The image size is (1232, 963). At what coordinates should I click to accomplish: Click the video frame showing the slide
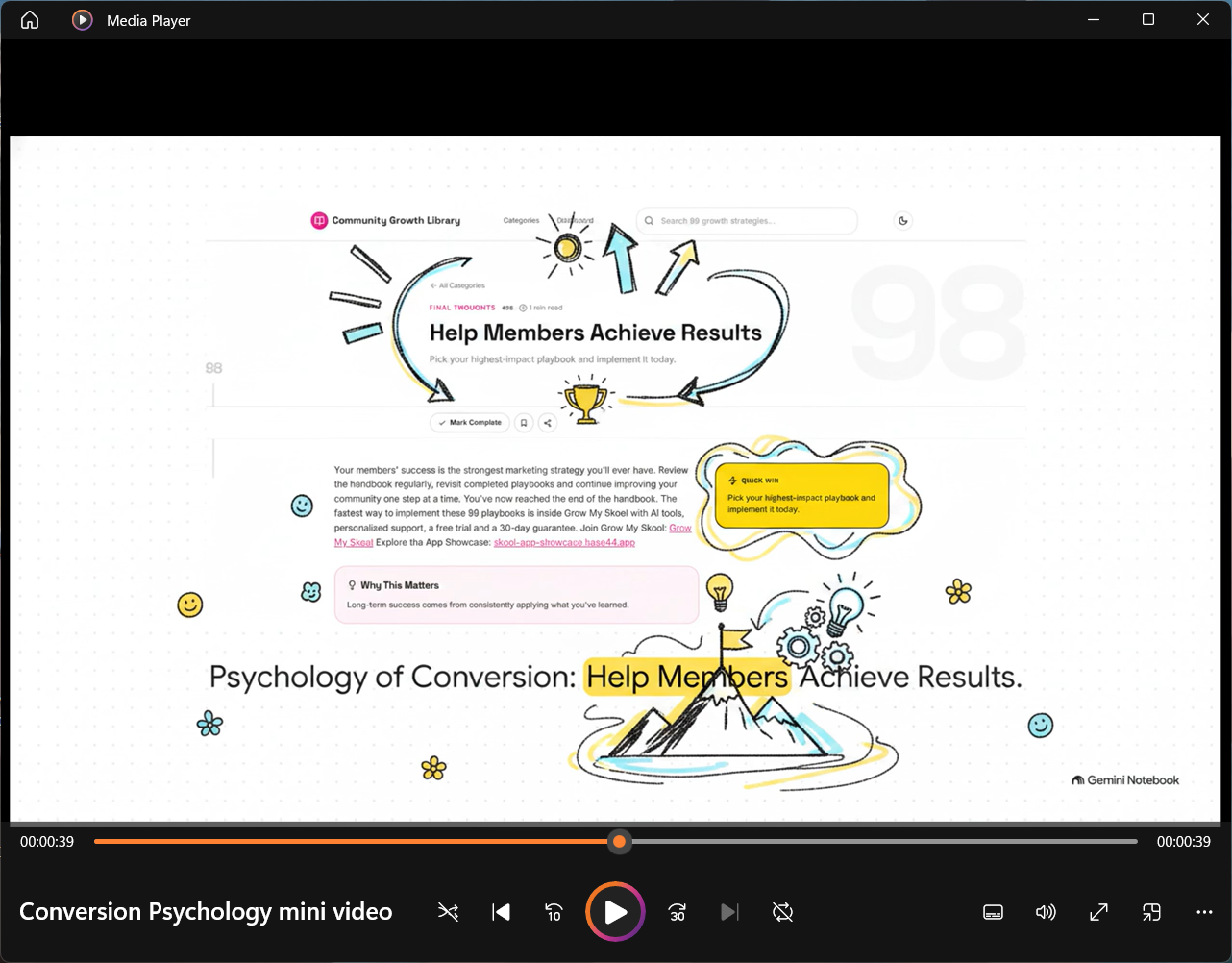click(x=615, y=479)
